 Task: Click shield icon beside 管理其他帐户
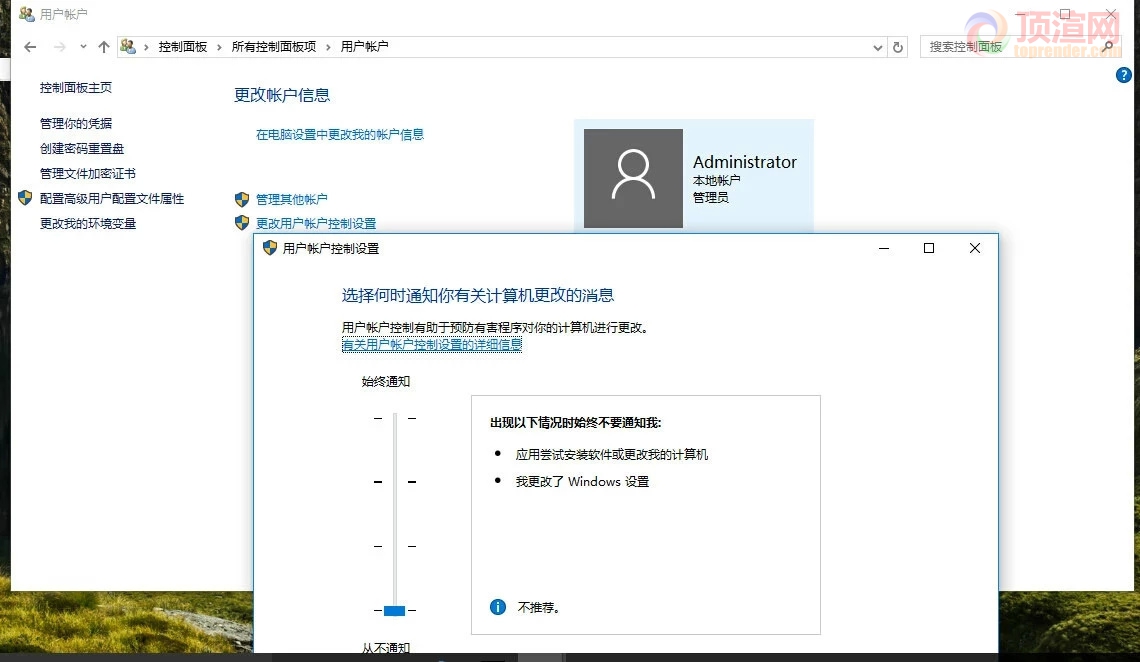242,199
